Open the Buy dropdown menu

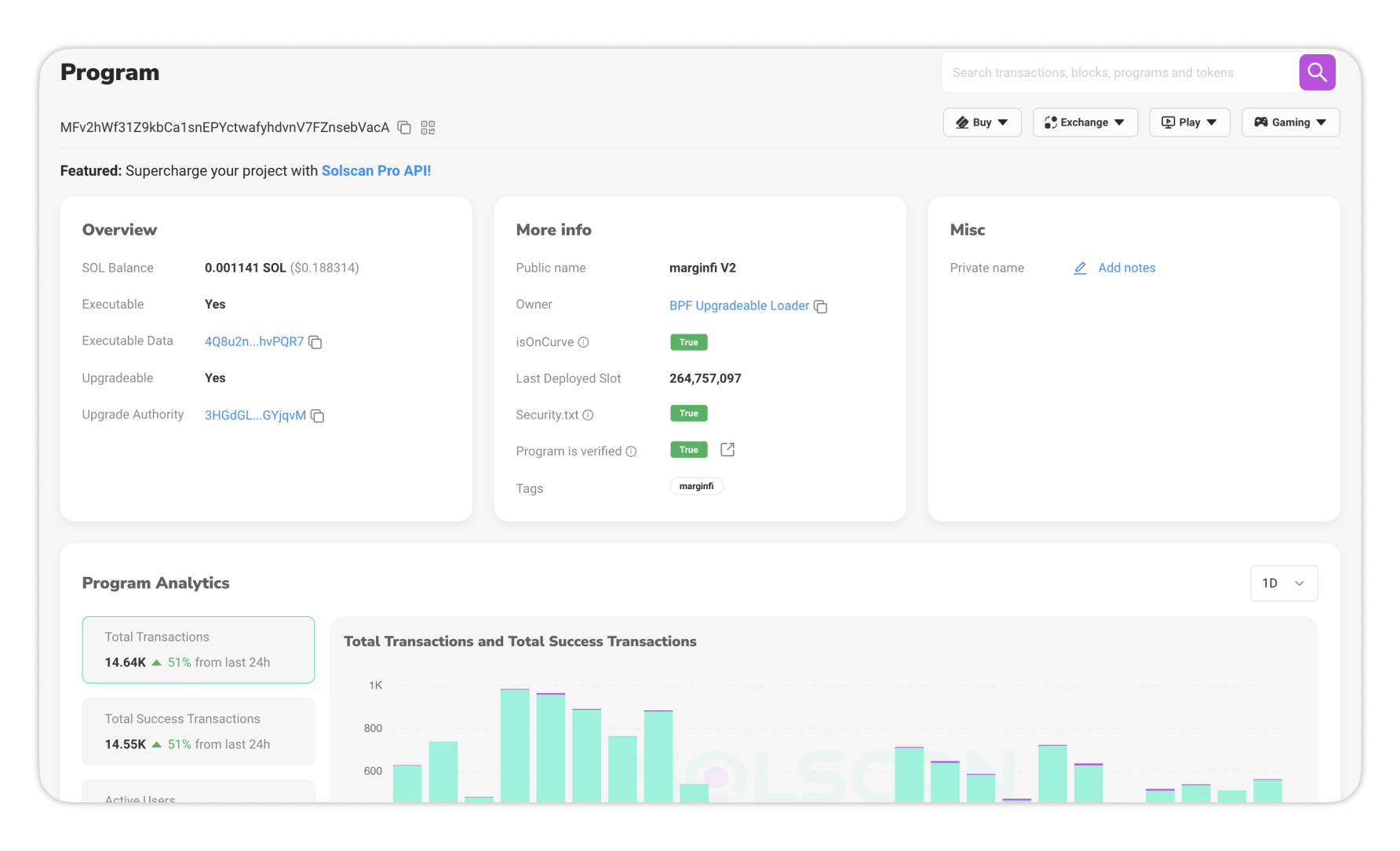[x=982, y=122]
